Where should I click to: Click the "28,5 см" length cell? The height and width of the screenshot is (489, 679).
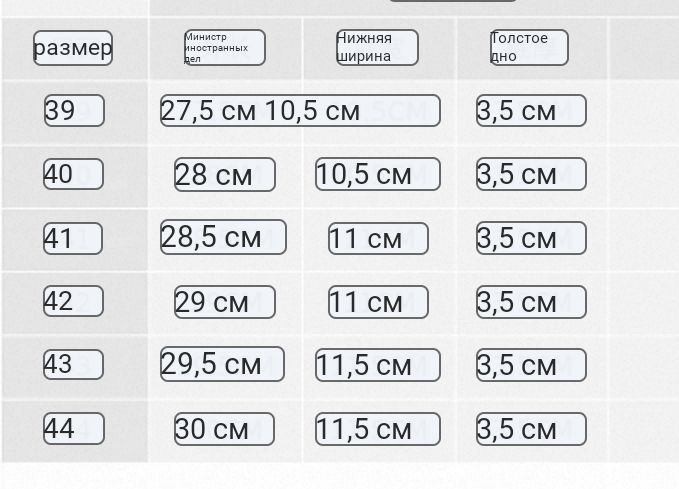pos(223,237)
